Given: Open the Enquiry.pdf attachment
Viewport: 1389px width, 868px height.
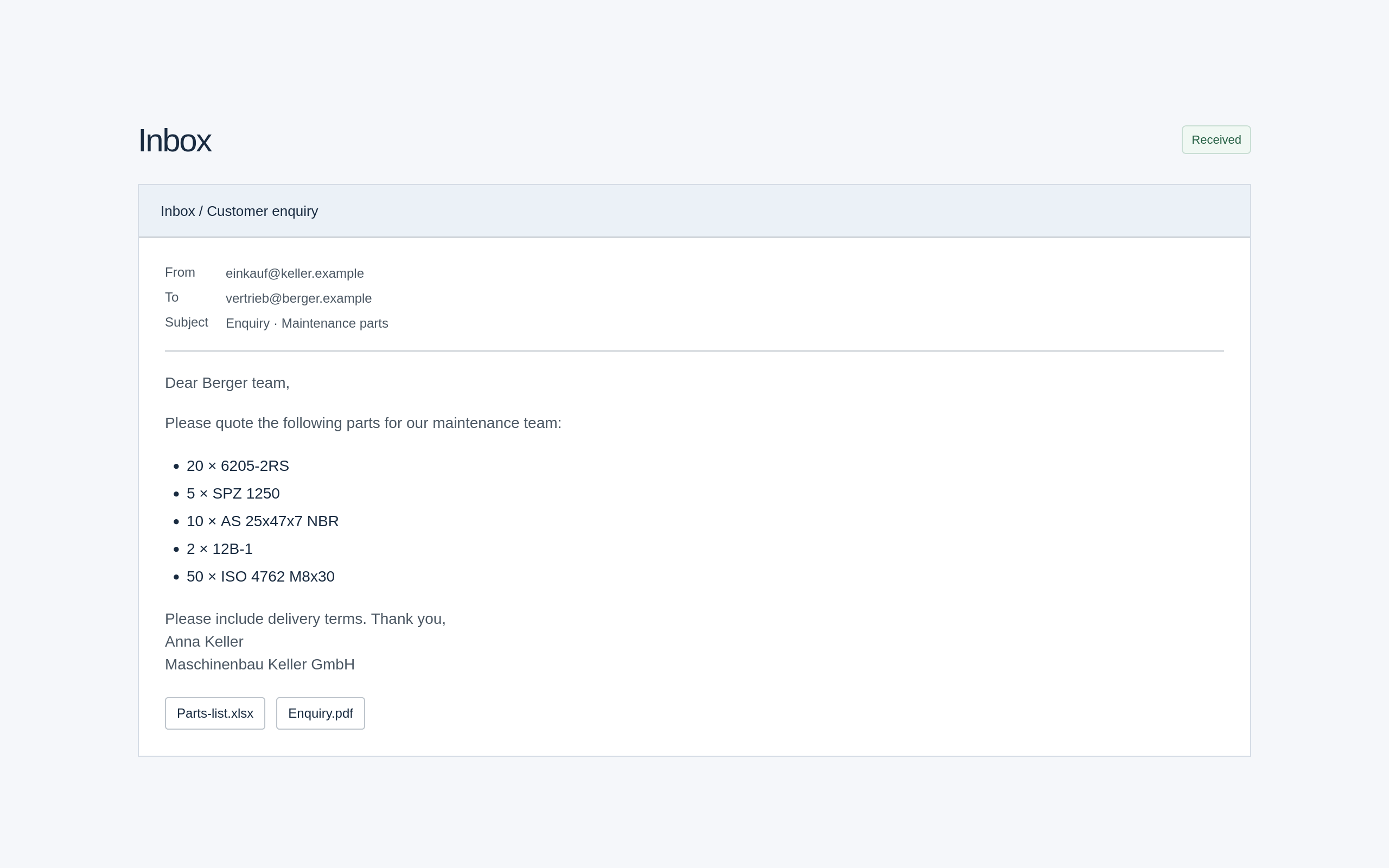Looking at the screenshot, I should [x=320, y=713].
